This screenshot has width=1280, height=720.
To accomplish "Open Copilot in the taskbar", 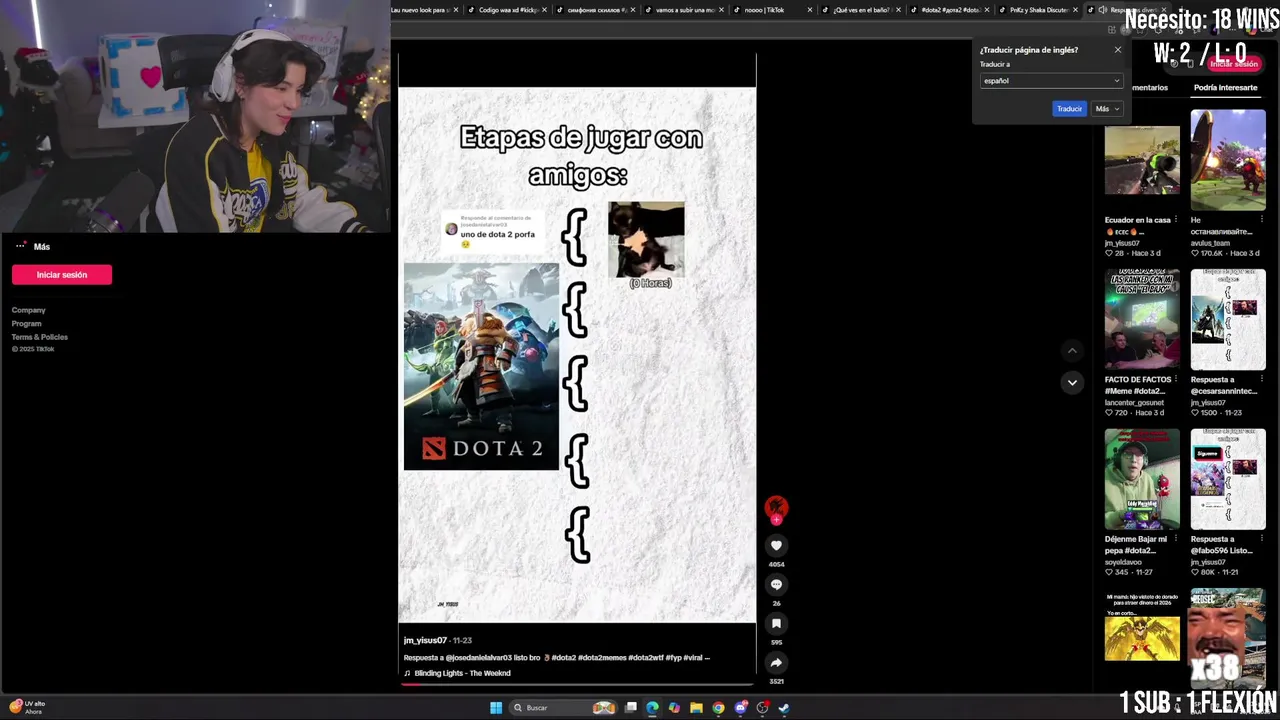I will (674, 708).
